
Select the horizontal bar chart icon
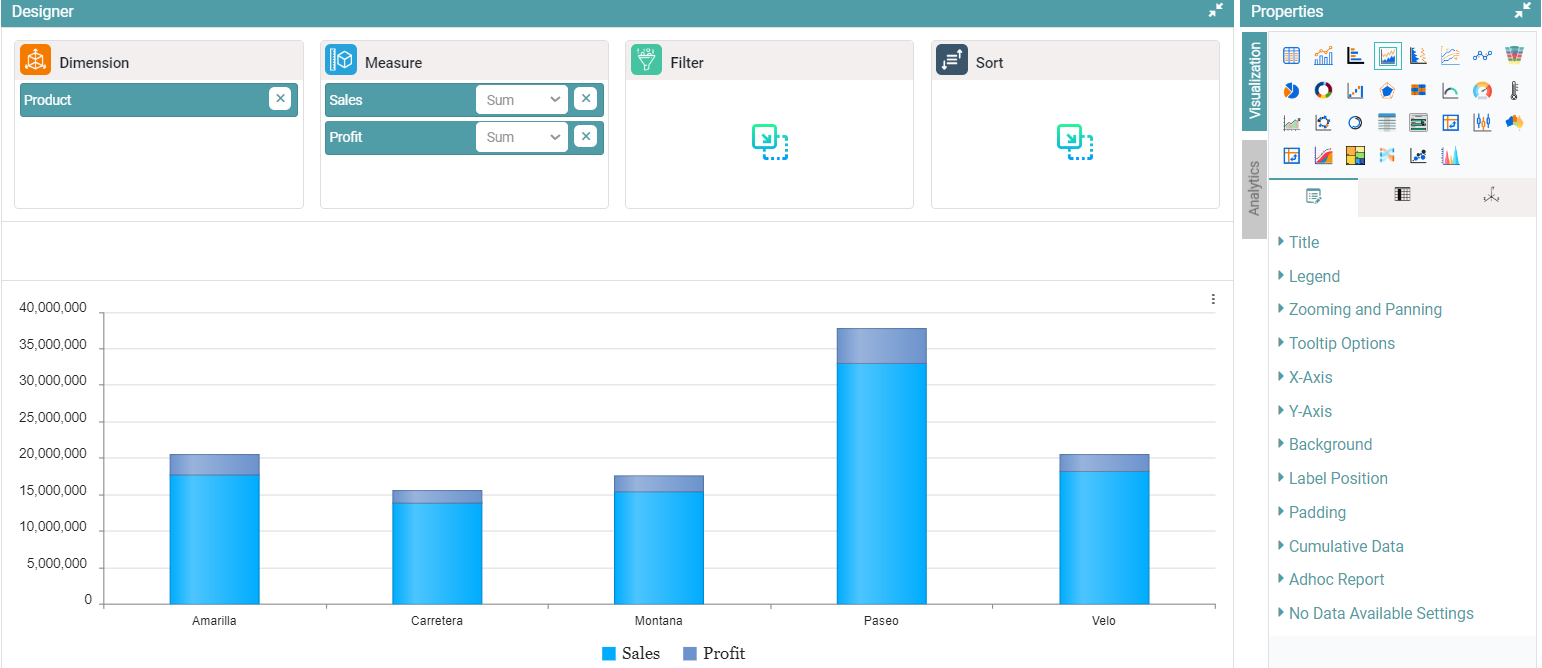(x=1355, y=56)
